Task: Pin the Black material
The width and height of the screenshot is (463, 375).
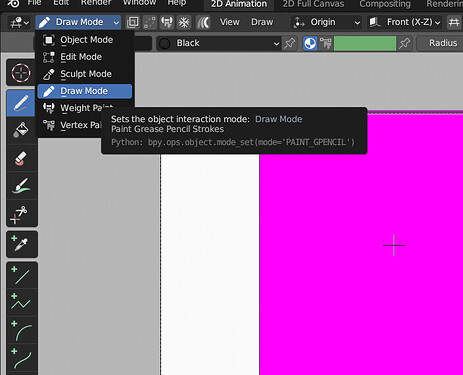Action: [x=289, y=43]
